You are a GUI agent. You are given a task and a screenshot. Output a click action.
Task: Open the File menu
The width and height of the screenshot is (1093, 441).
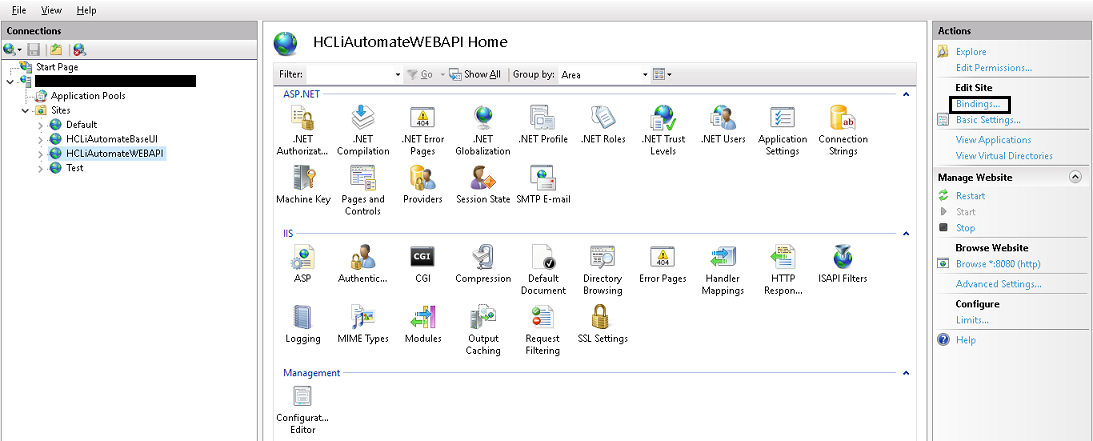(19, 10)
